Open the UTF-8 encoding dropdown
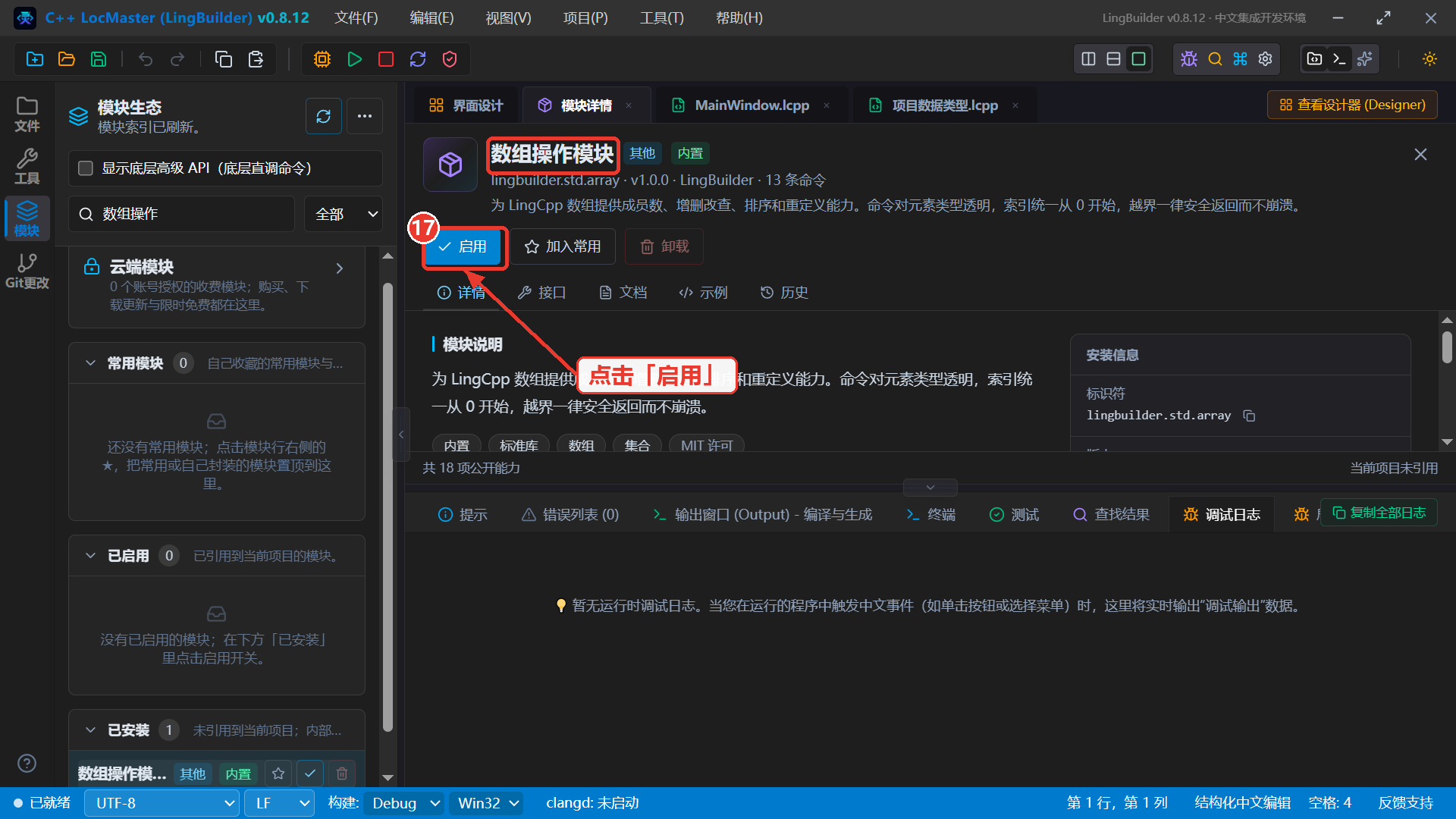Screen dimensions: 1456x819 pos(162,803)
